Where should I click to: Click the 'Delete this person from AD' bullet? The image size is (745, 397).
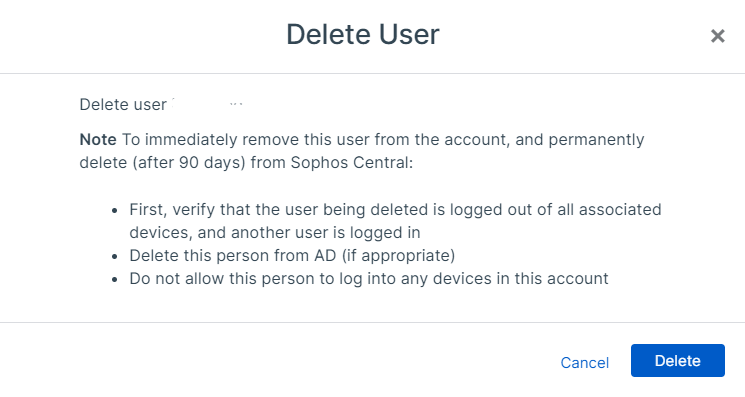click(x=292, y=255)
